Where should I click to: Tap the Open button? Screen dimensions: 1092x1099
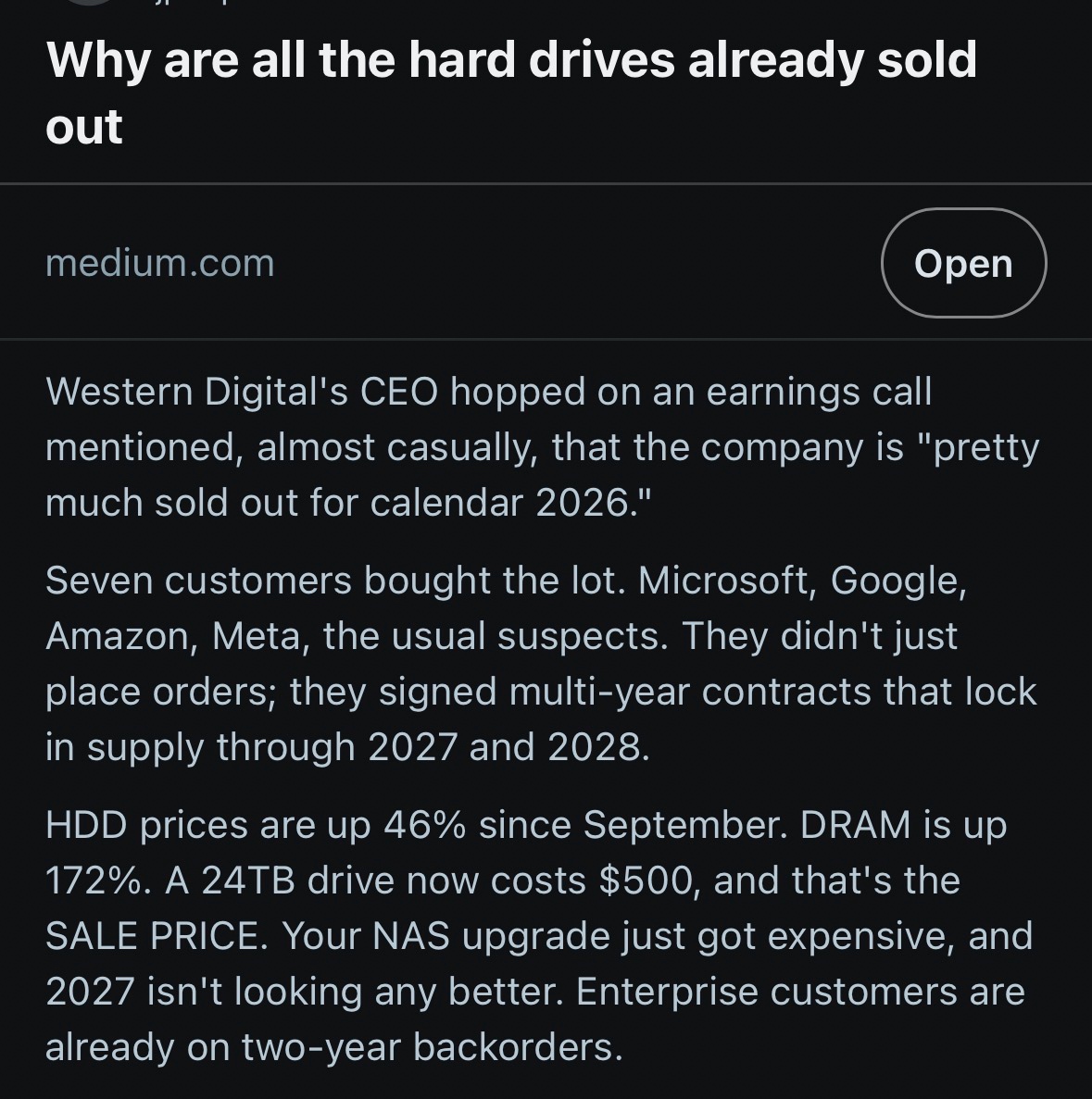tap(963, 264)
